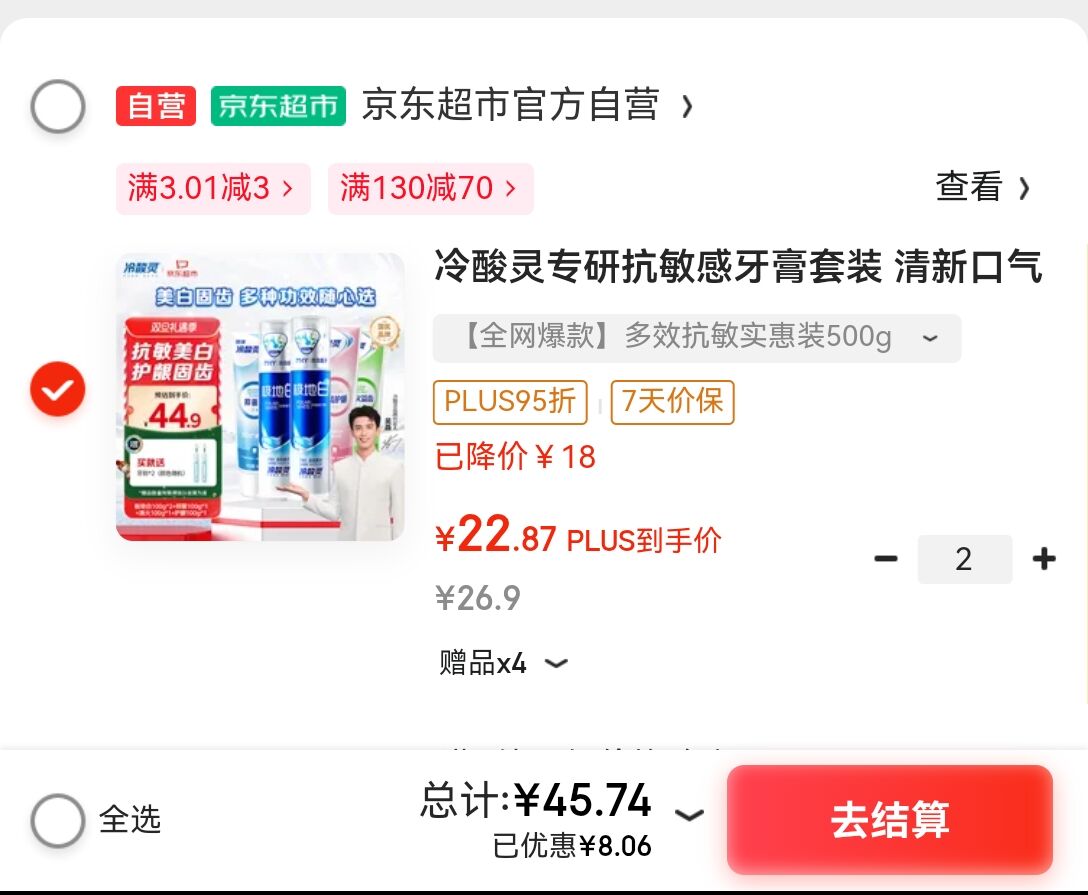
Task: Decrease quantity with the minus icon
Action: coord(886,559)
